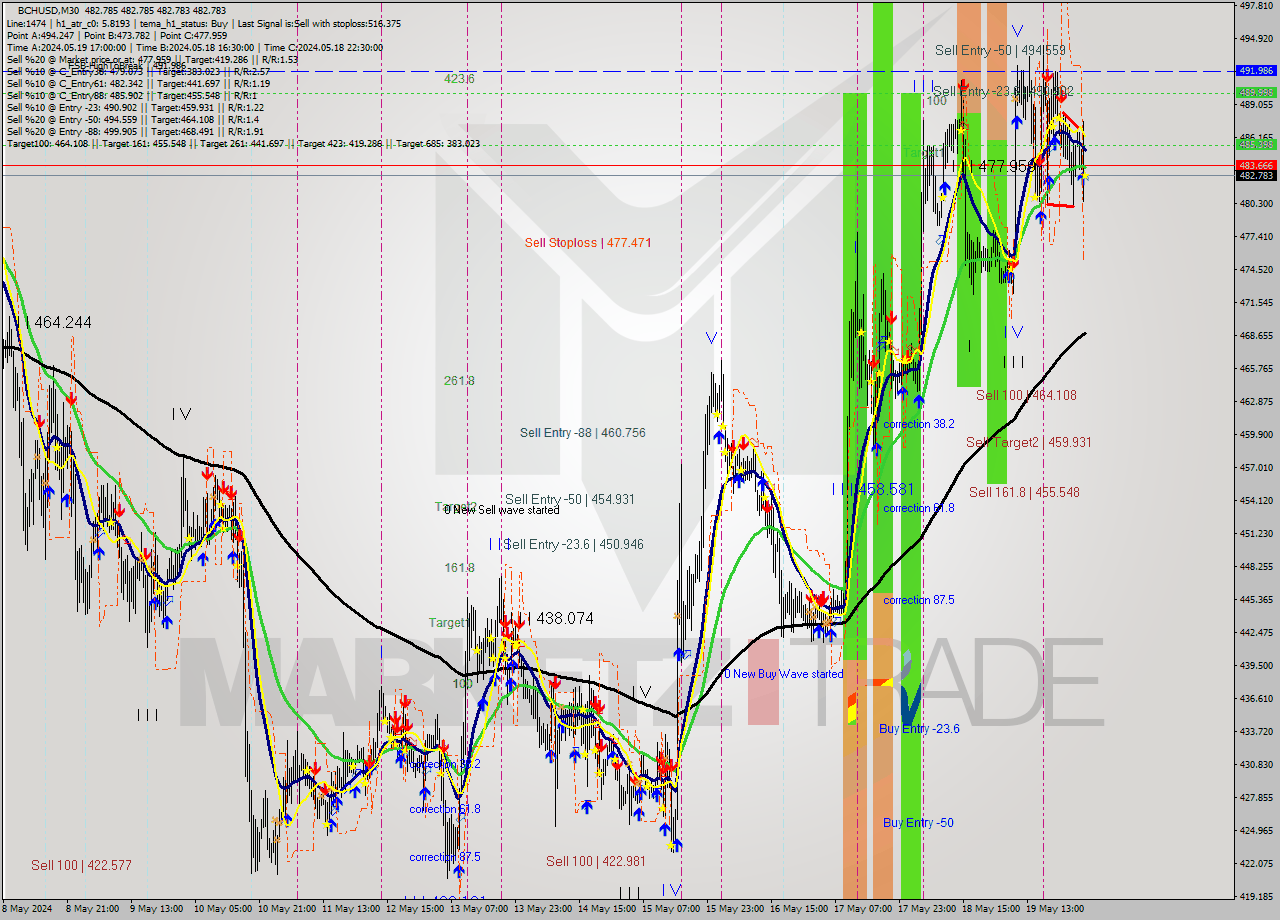The width and height of the screenshot is (1280, 920).
Task: Click the 468.655 price axis value
Action: (1256, 336)
